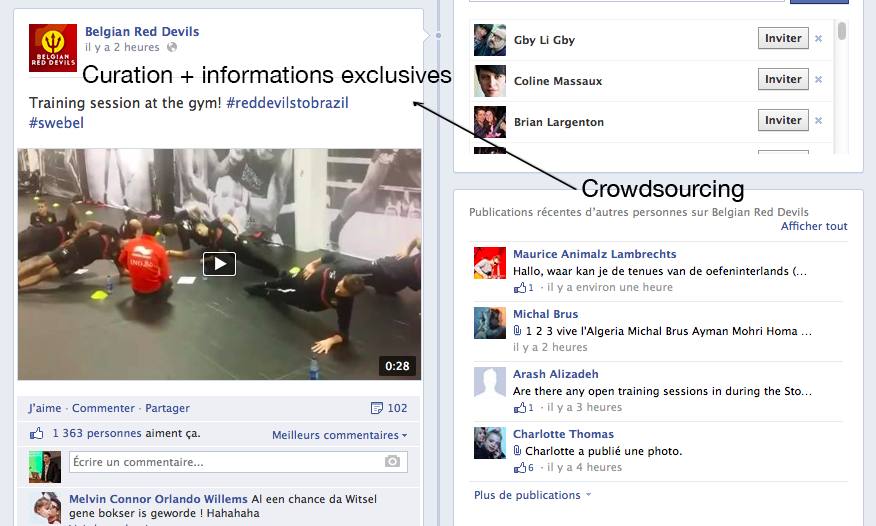
Task: Open Maurice's post 'Hallo, waar kan je de tenues'
Action: tap(660, 271)
